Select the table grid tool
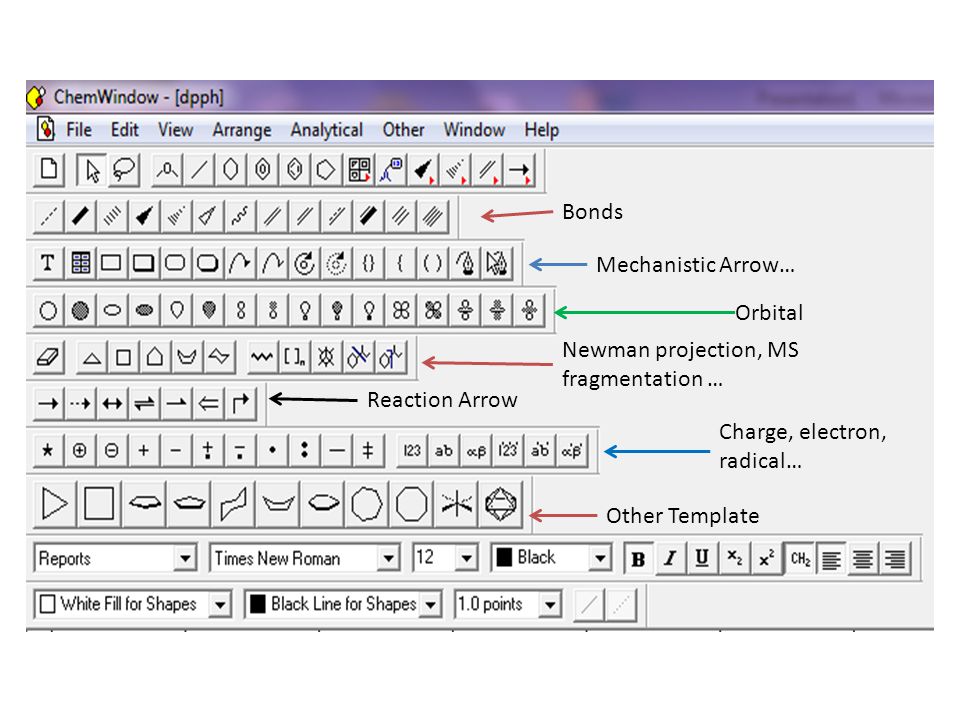Screen dimensions: 960x720 pyautogui.click(x=80, y=263)
